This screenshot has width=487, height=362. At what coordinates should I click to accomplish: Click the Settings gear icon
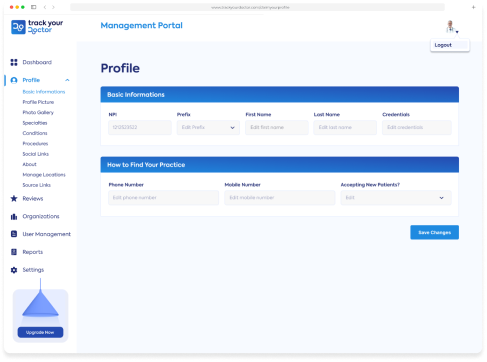click(x=14, y=270)
